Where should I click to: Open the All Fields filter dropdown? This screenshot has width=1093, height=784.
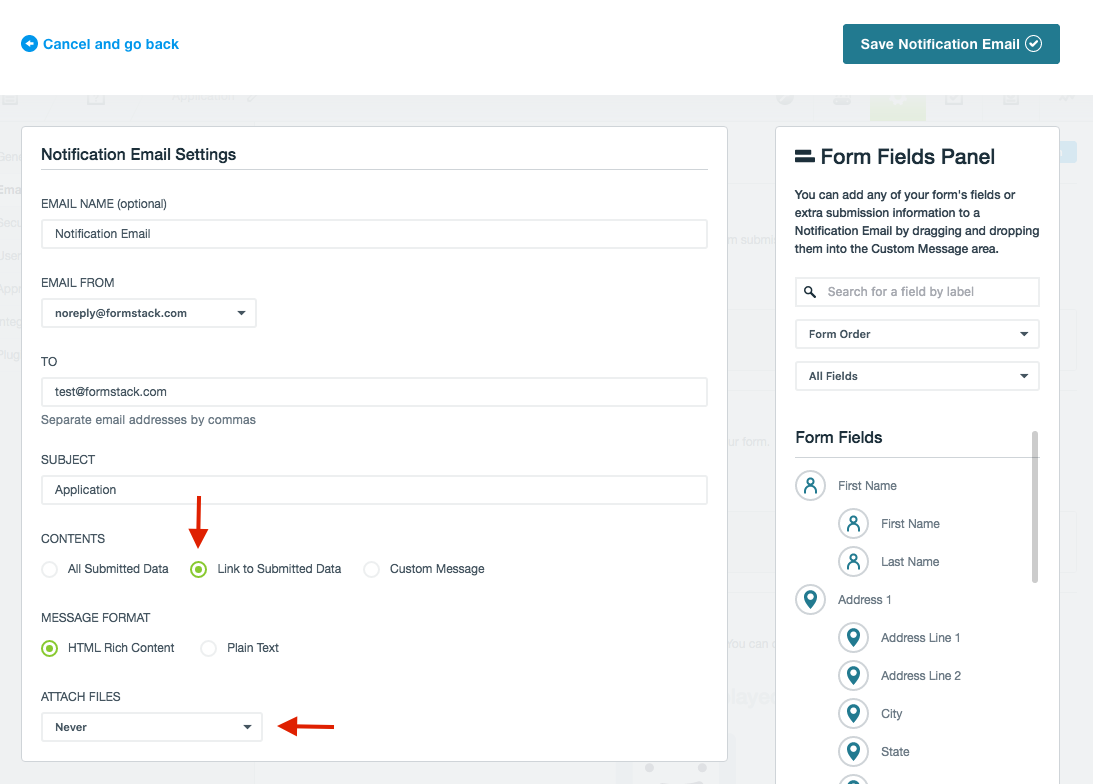[x=917, y=376]
